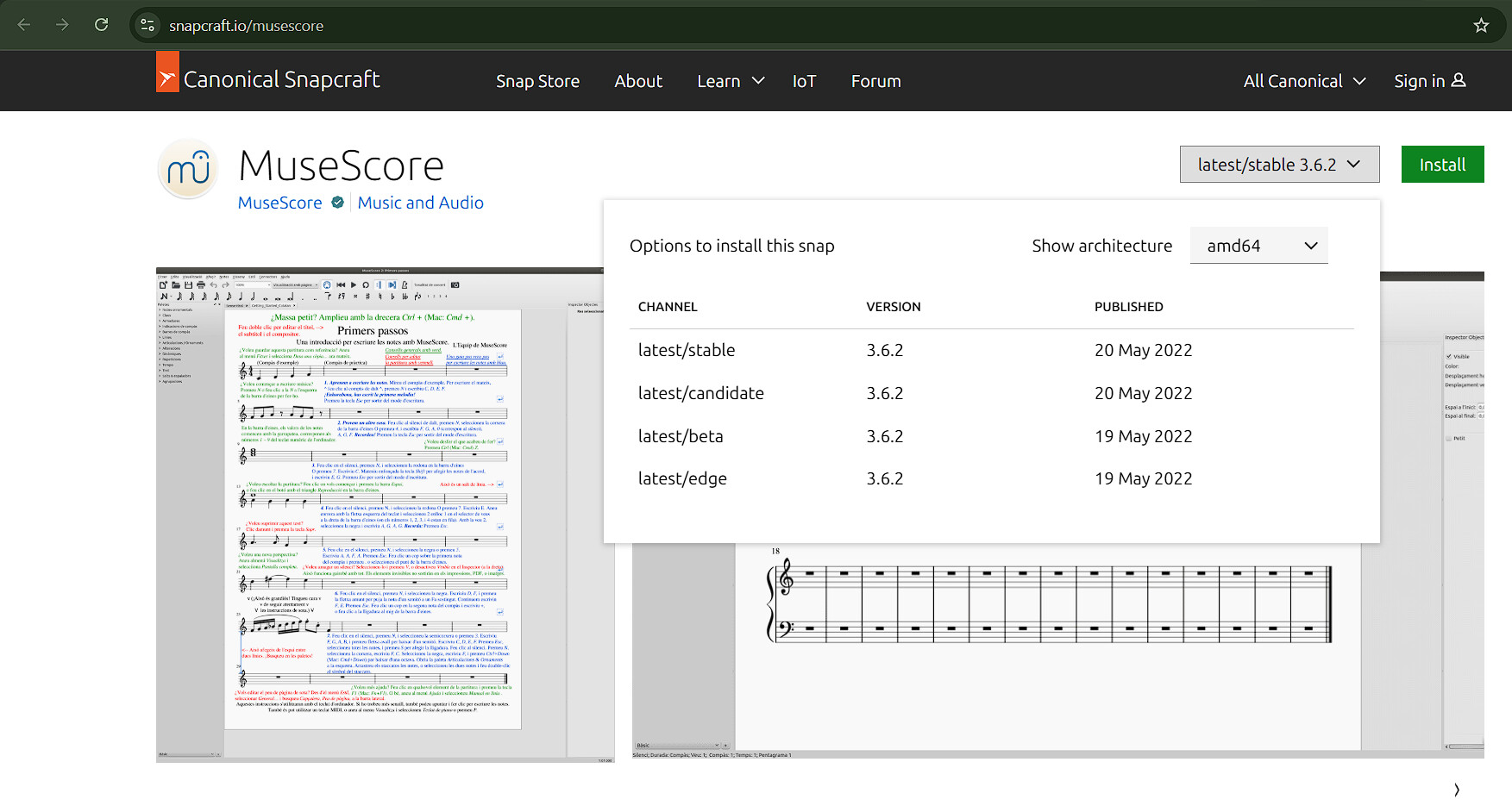This screenshot has width=1512, height=812.
Task: Toggle the latest/stable 3.6.2 channel dropdown
Action: pos(1278,165)
